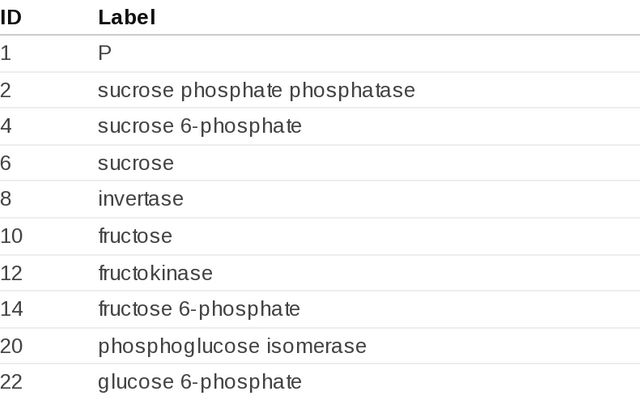This screenshot has height=400, width=640.
Task: Select the sucrose phosphate phosphatase row
Action: (256, 90)
